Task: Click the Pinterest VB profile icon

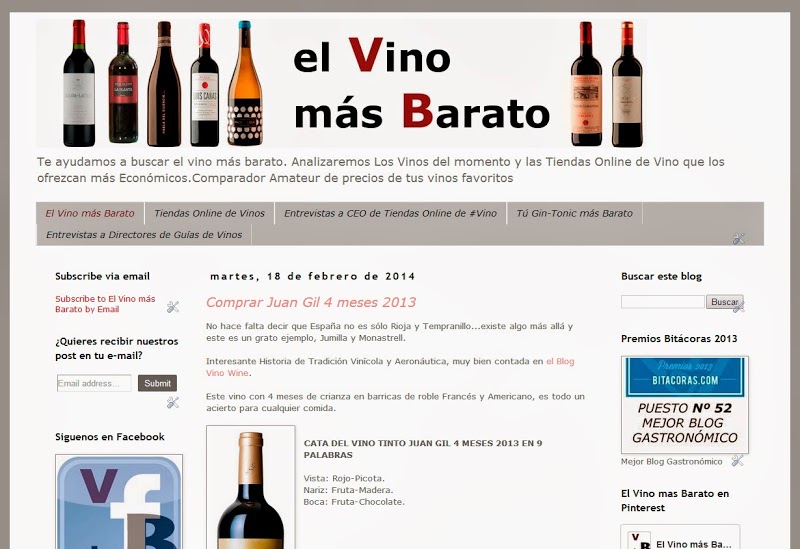Action: pos(638,540)
